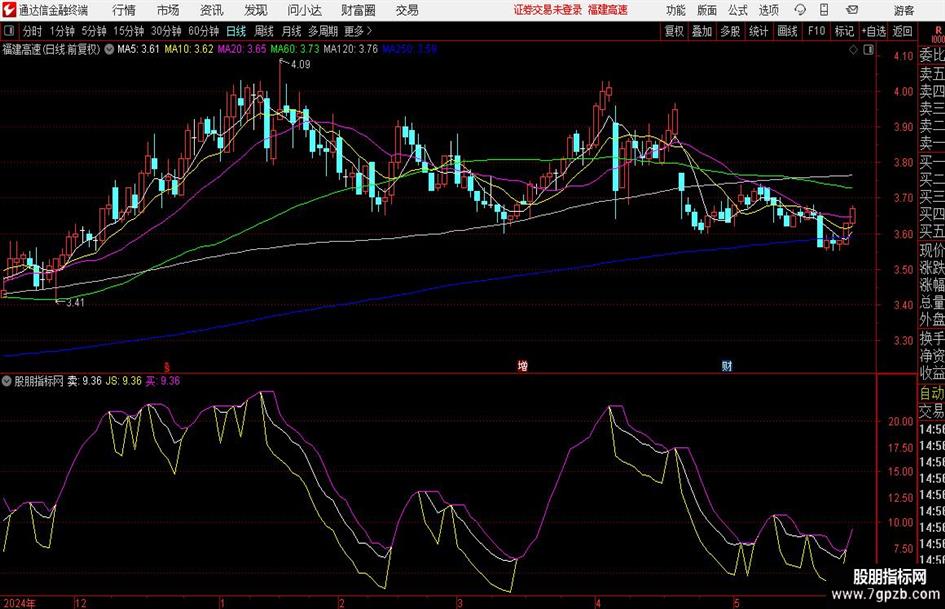945x609 pixels.
Task: Click the 标记 mark button
Action: click(x=844, y=31)
